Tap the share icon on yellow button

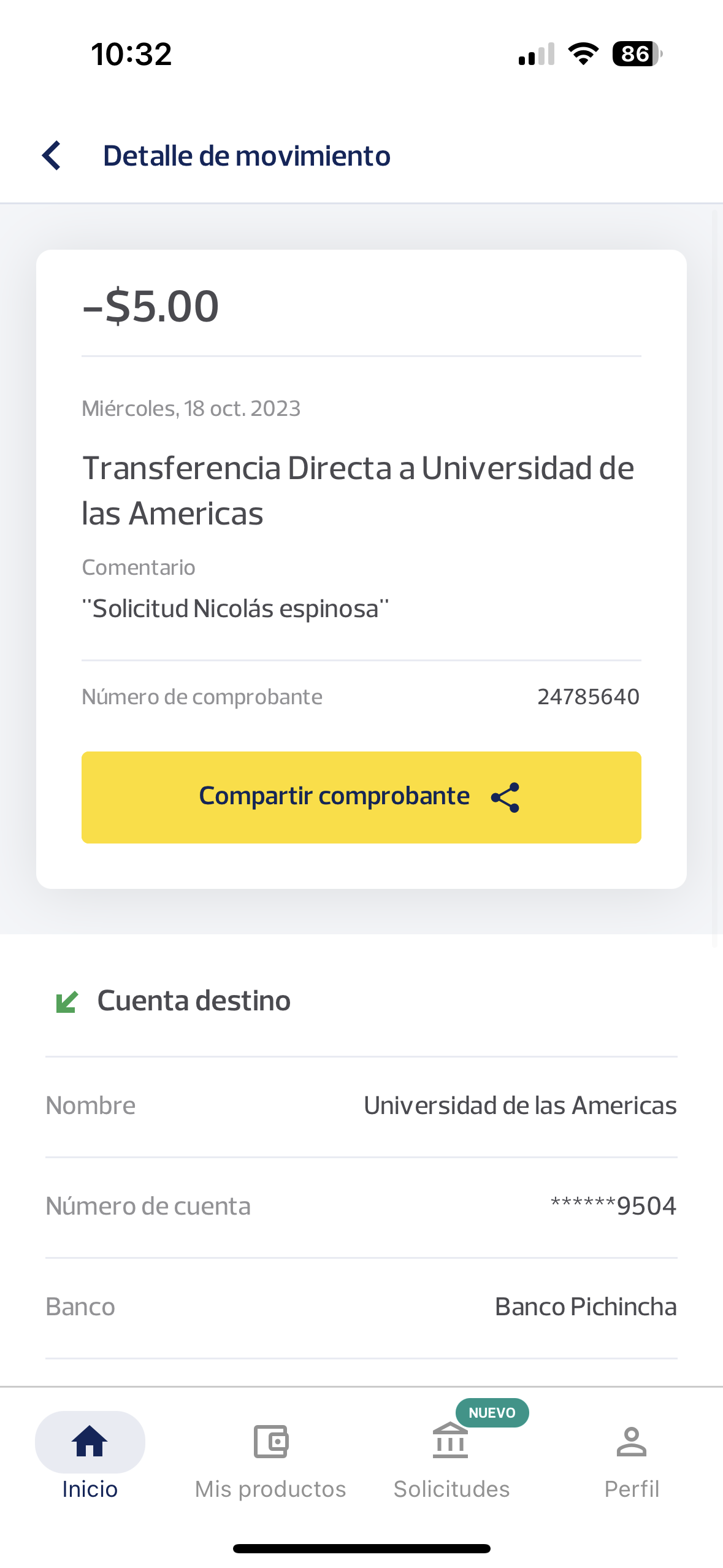click(x=505, y=797)
